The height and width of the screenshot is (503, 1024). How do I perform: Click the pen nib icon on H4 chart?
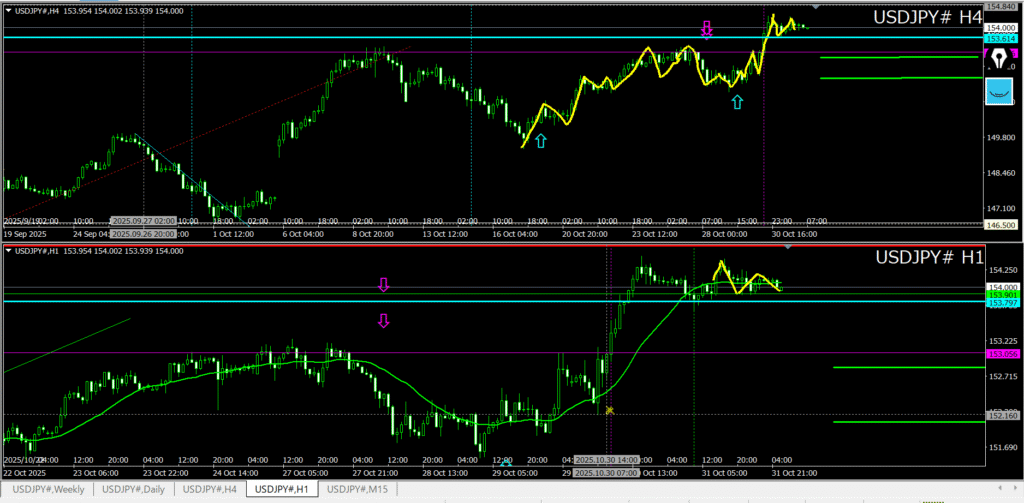(1000, 59)
